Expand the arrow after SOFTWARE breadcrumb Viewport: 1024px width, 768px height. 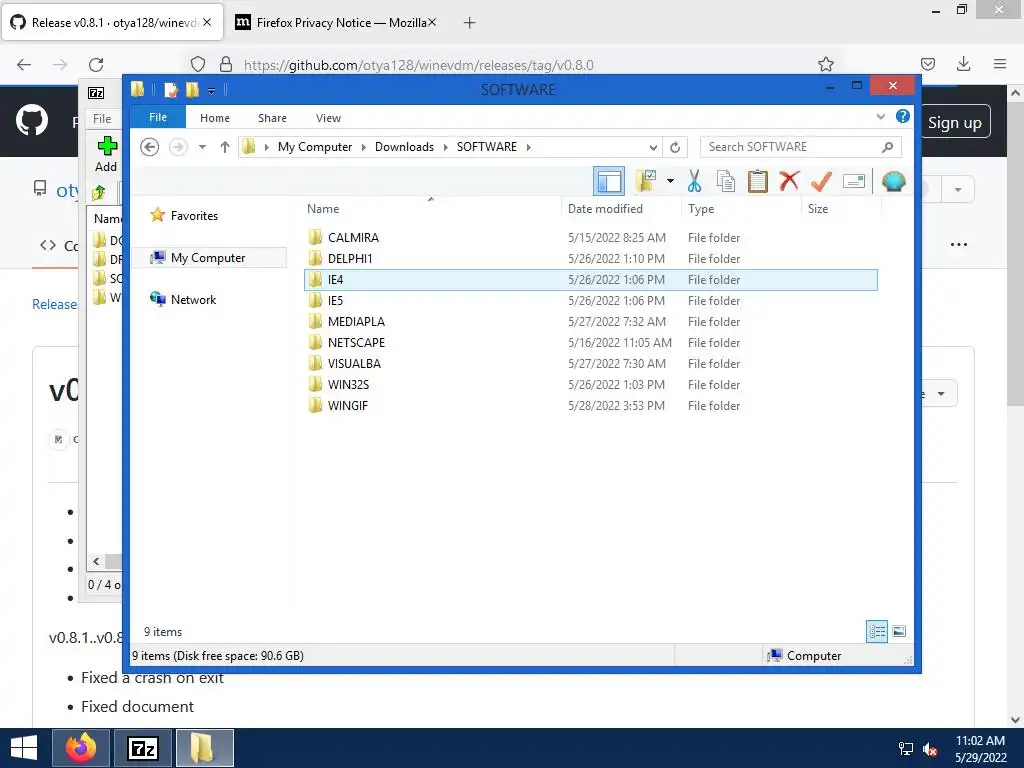pyautogui.click(x=528, y=147)
